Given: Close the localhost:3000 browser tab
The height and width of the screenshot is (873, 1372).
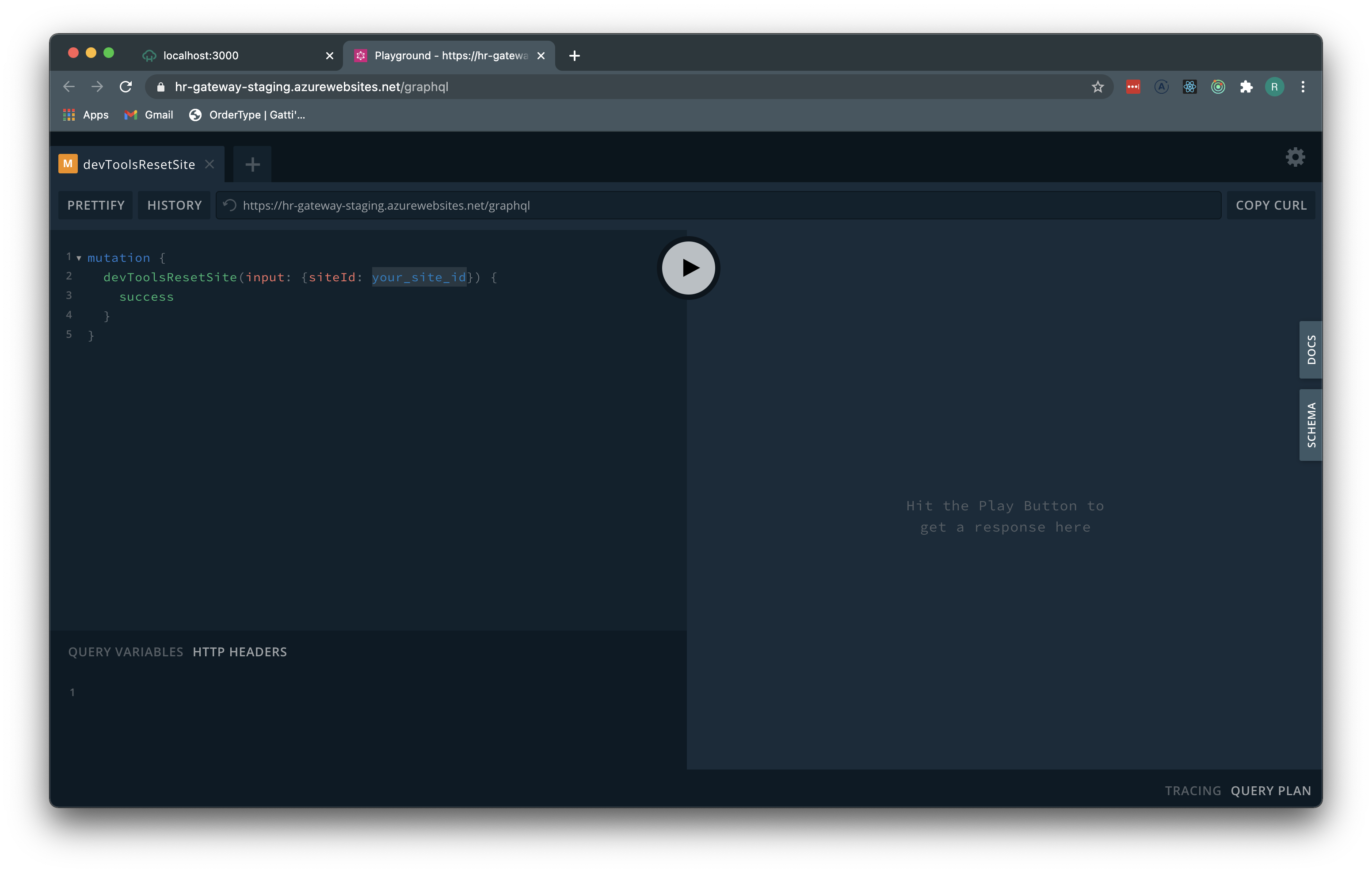Looking at the screenshot, I should (329, 55).
